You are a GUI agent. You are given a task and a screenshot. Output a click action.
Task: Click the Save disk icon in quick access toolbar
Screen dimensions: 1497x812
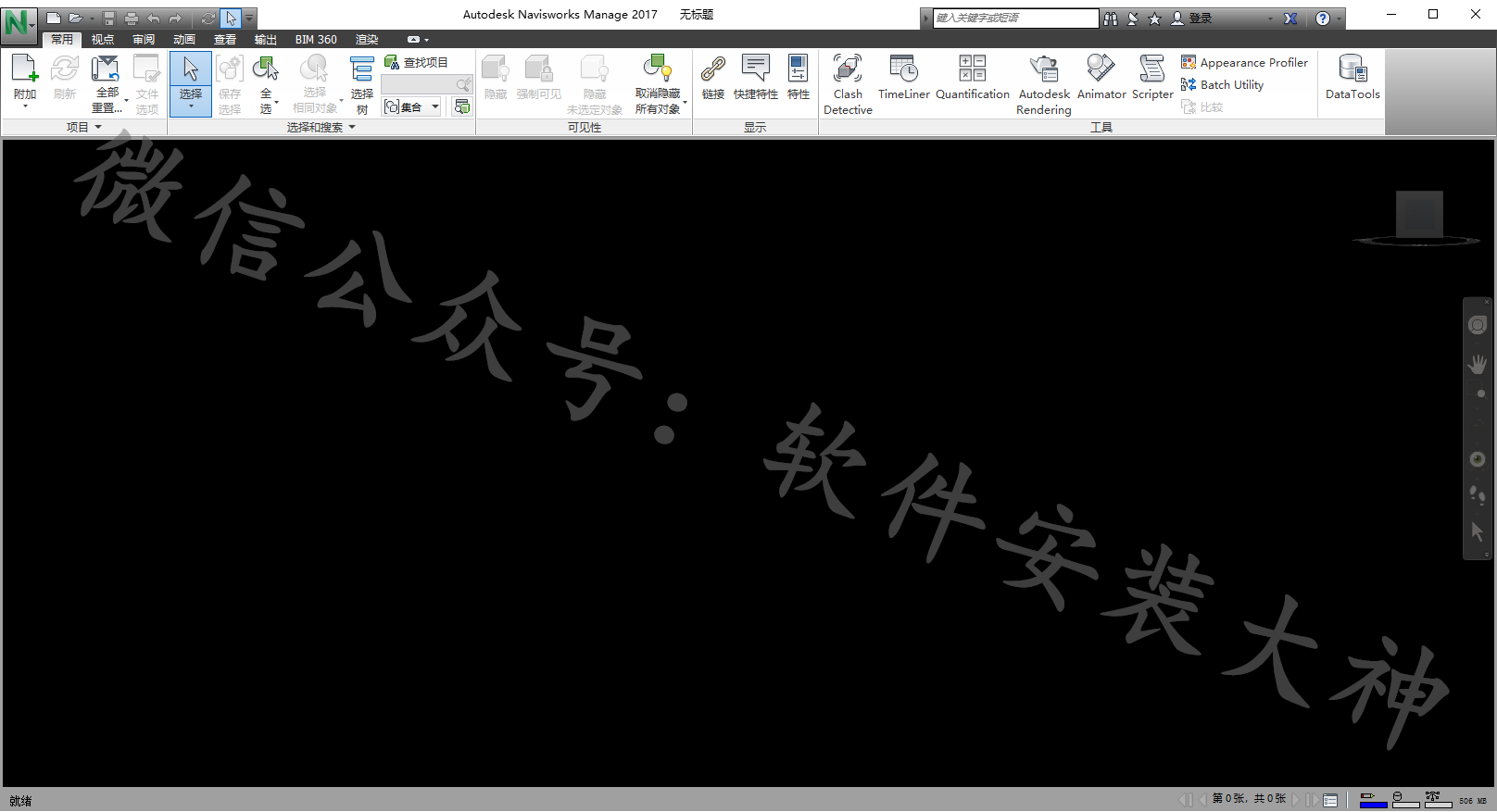[x=109, y=19]
